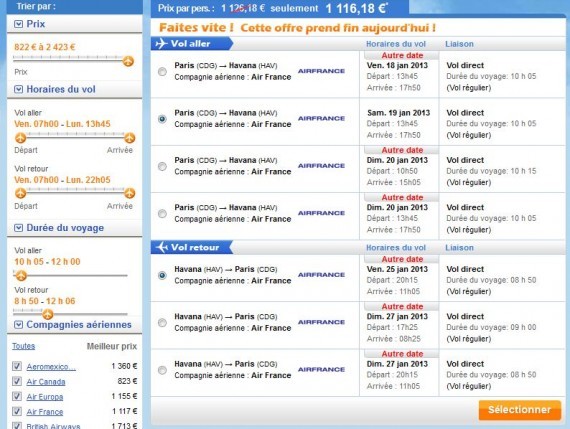The height and width of the screenshot is (429, 570).
Task: Collapse the Durée du voyage section
Action: [18, 228]
